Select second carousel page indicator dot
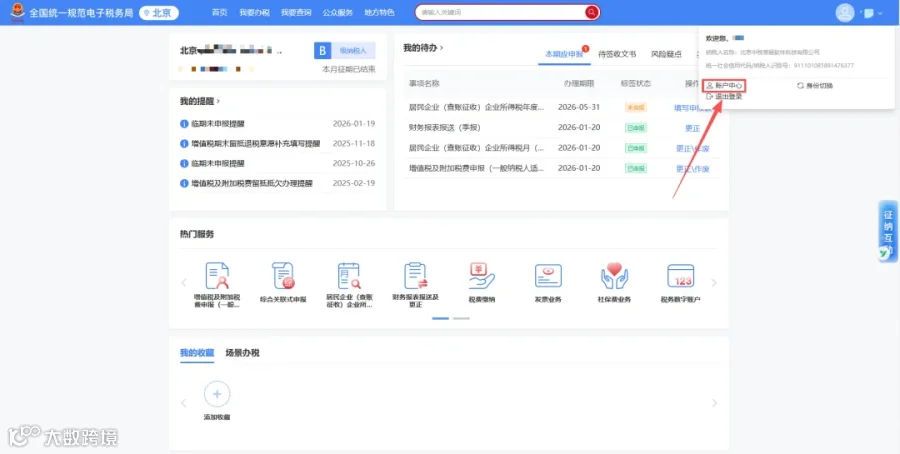This screenshot has height=454, width=900. [x=461, y=318]
